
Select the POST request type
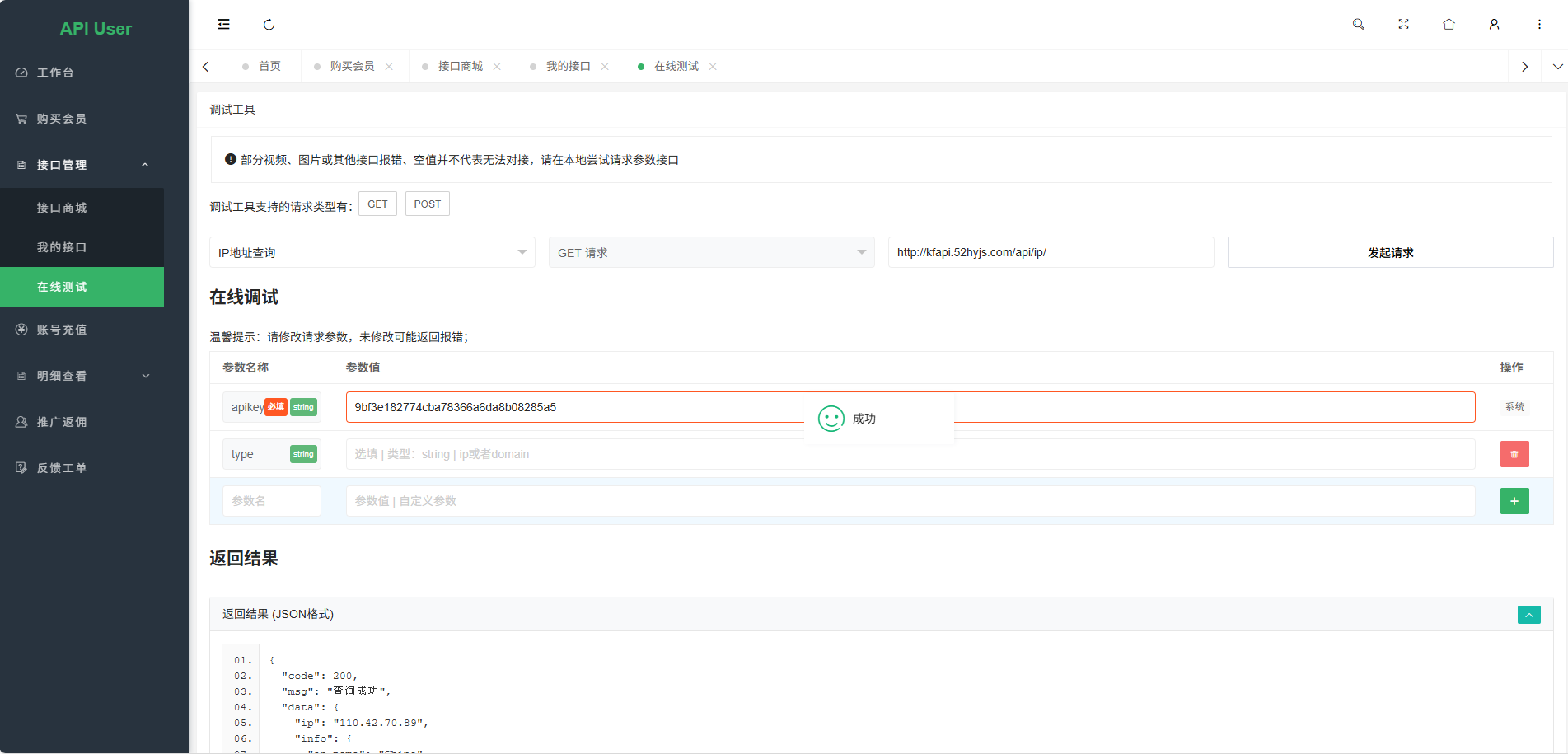(427, 204)
